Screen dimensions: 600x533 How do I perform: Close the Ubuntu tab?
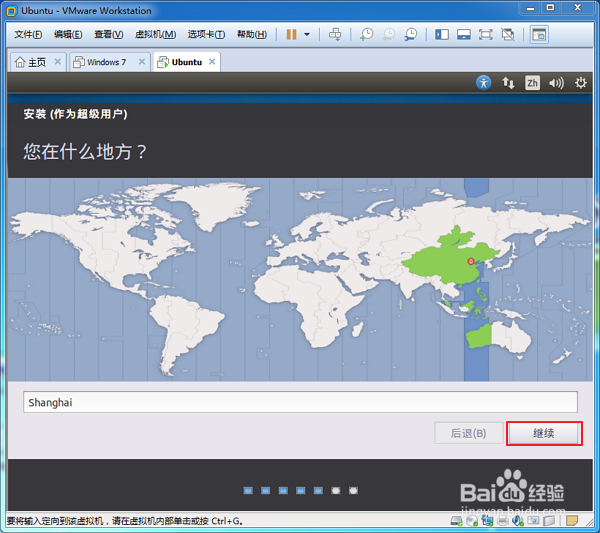point(212,62)
